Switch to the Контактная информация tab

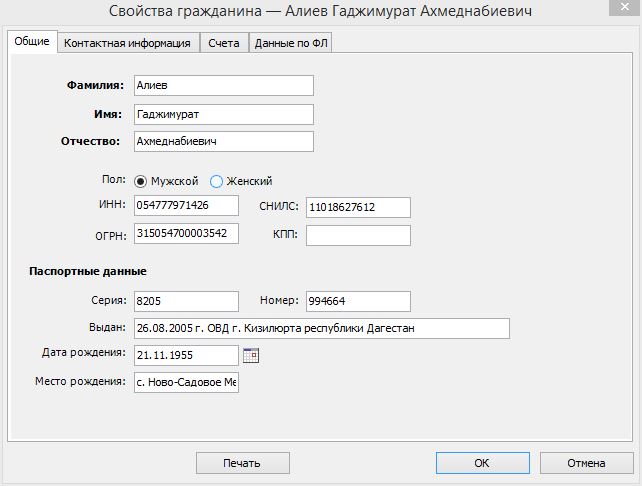(127, 43)
